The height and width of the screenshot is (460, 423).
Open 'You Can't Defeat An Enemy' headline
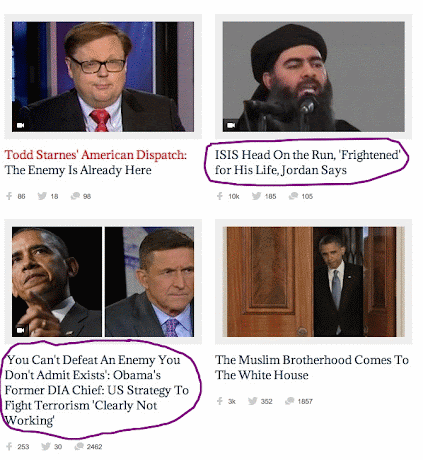pos(97,390)
